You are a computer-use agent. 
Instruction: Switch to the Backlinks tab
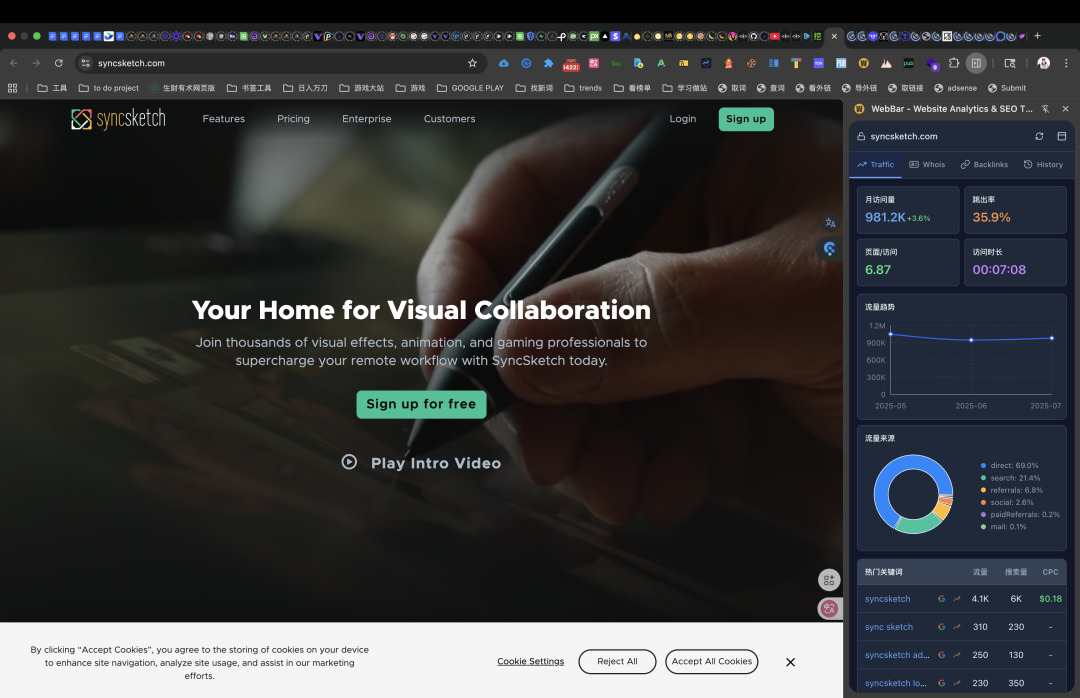[x=984, y=165]
